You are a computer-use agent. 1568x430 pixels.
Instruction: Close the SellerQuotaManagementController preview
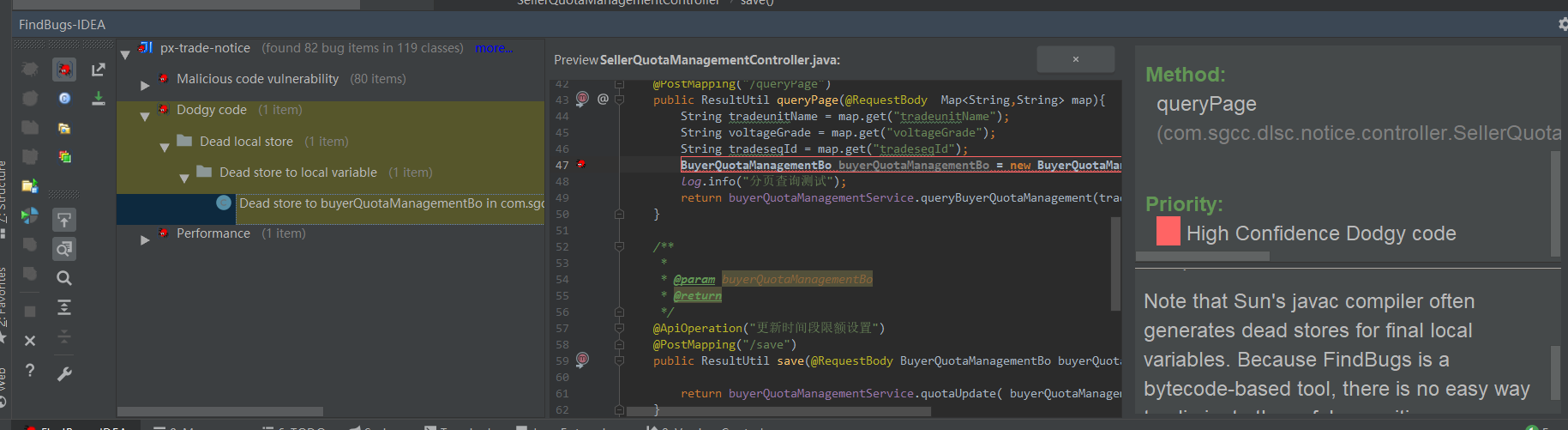click(x=1075, y=59)
